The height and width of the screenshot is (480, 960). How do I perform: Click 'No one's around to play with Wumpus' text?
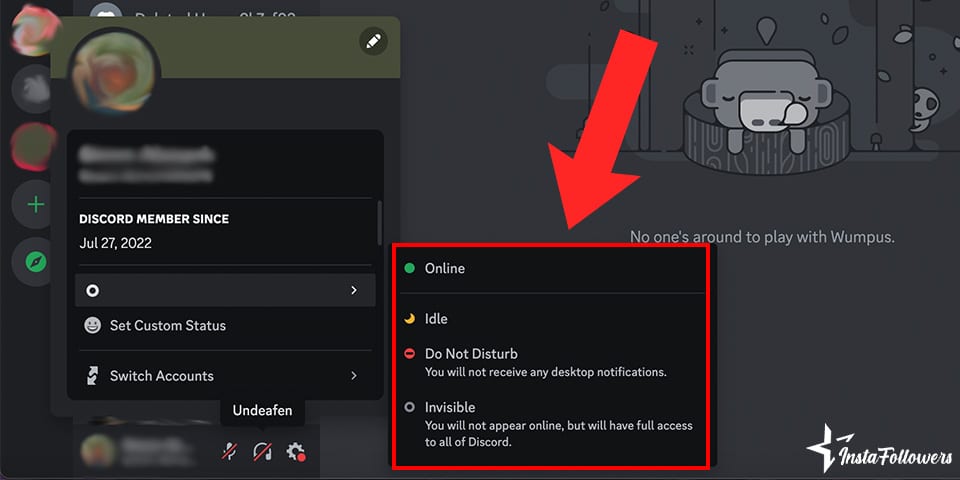(762, 236)
